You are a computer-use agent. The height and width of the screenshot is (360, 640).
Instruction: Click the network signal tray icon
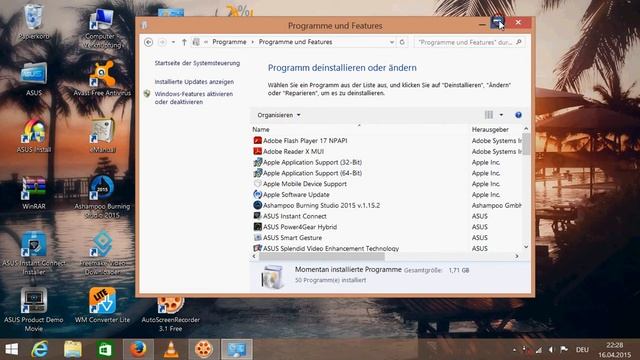point(539,350)
